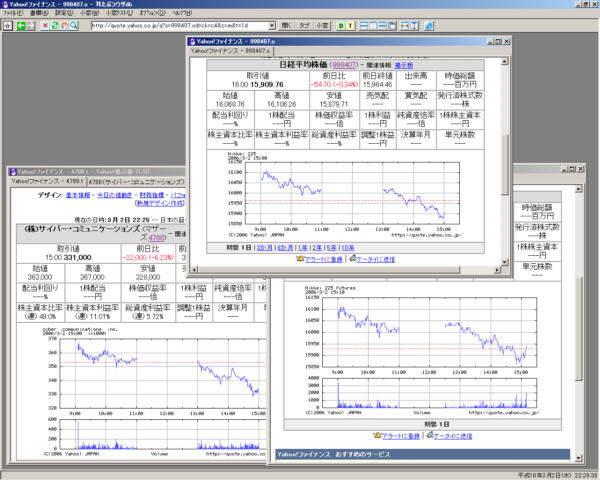Click the app icon in the 998407 window title bar
Screen dimensions: 600x480
(x=192, y=41)
